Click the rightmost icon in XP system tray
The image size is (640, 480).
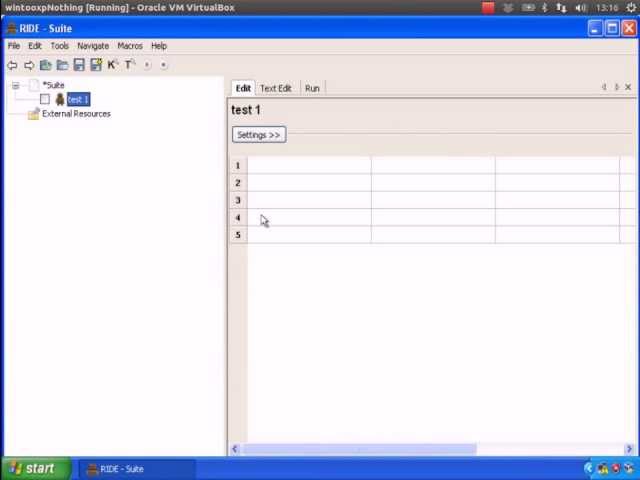pyautogui.click(x=629, y=468)
